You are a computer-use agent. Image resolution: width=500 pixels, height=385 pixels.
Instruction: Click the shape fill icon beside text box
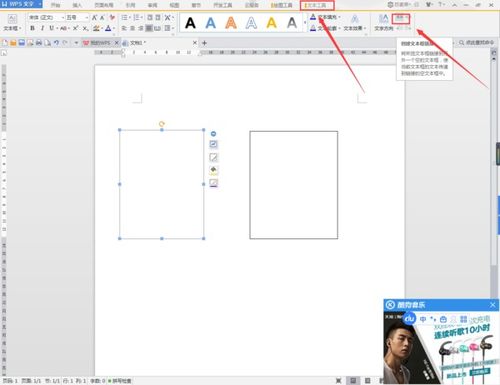(x=213, y=170)
